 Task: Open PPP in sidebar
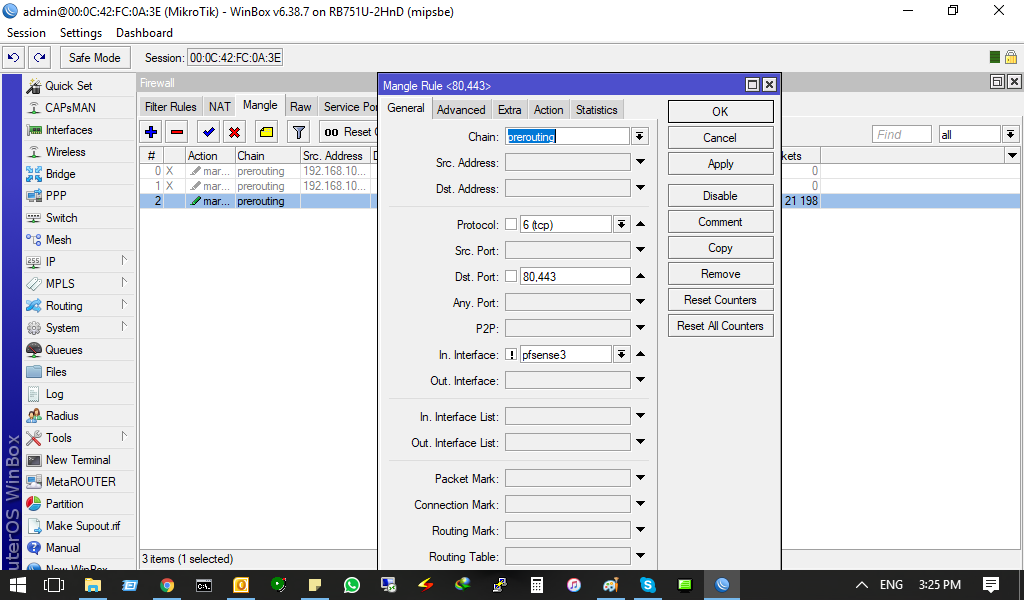(78, 195)
